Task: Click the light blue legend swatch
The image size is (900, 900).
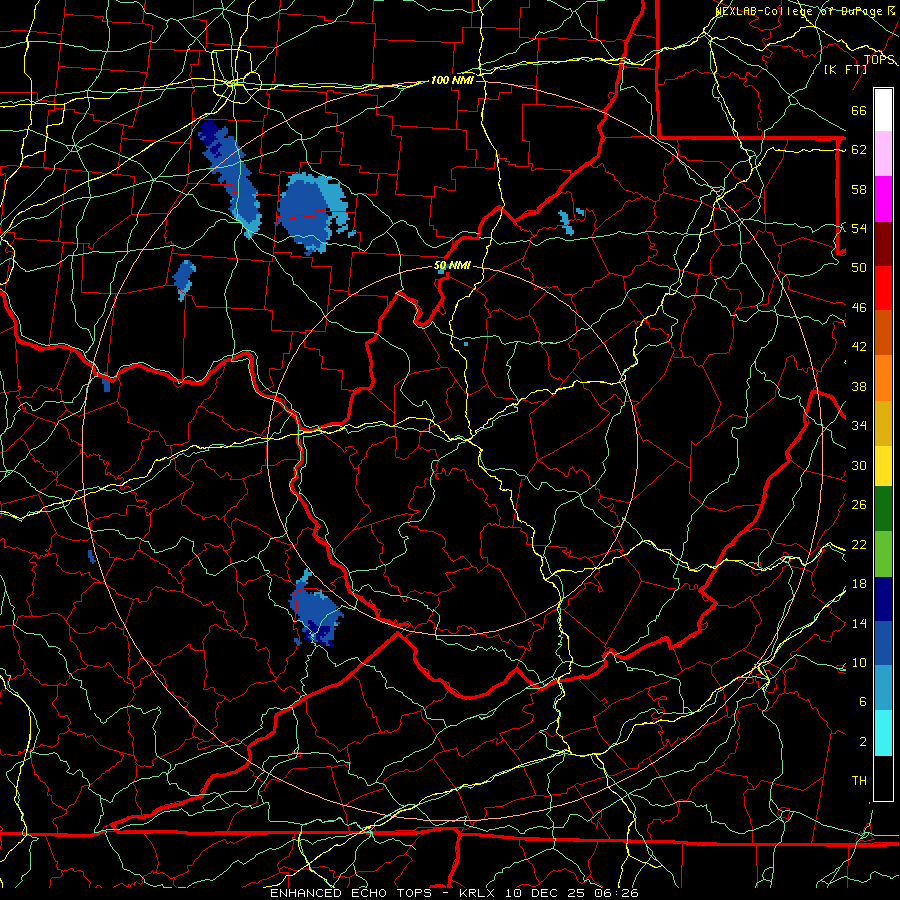Action: (883, 688)
